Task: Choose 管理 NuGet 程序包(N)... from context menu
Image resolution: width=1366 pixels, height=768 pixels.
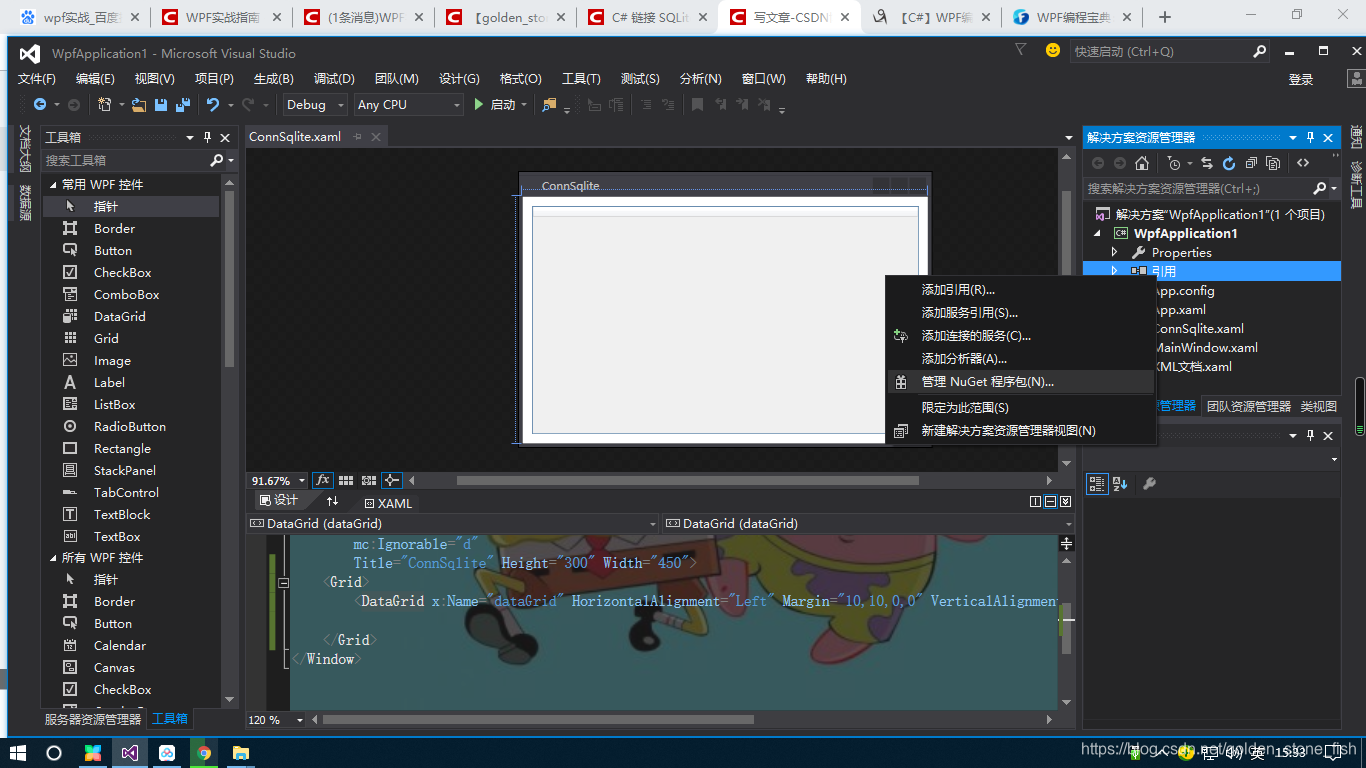Action: [1021, 382]
